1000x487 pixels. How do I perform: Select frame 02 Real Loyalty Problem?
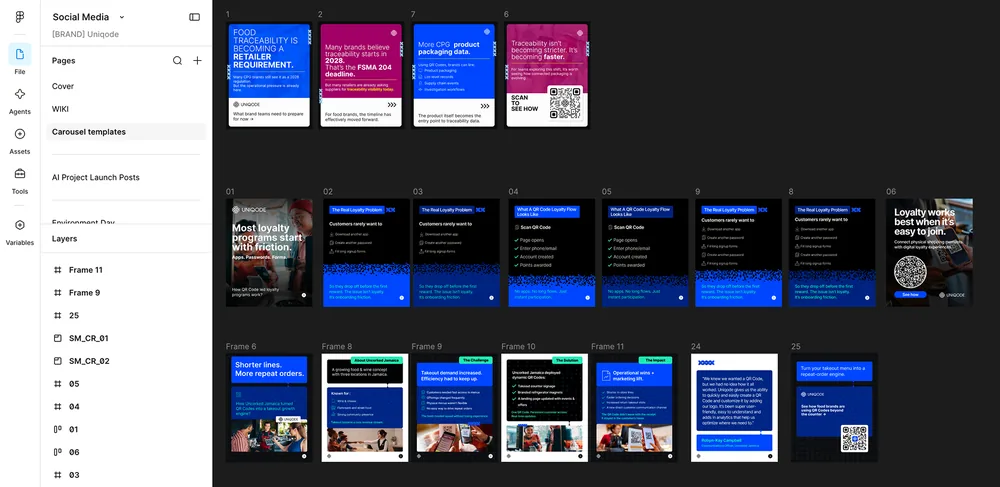[x=366, y=252]
